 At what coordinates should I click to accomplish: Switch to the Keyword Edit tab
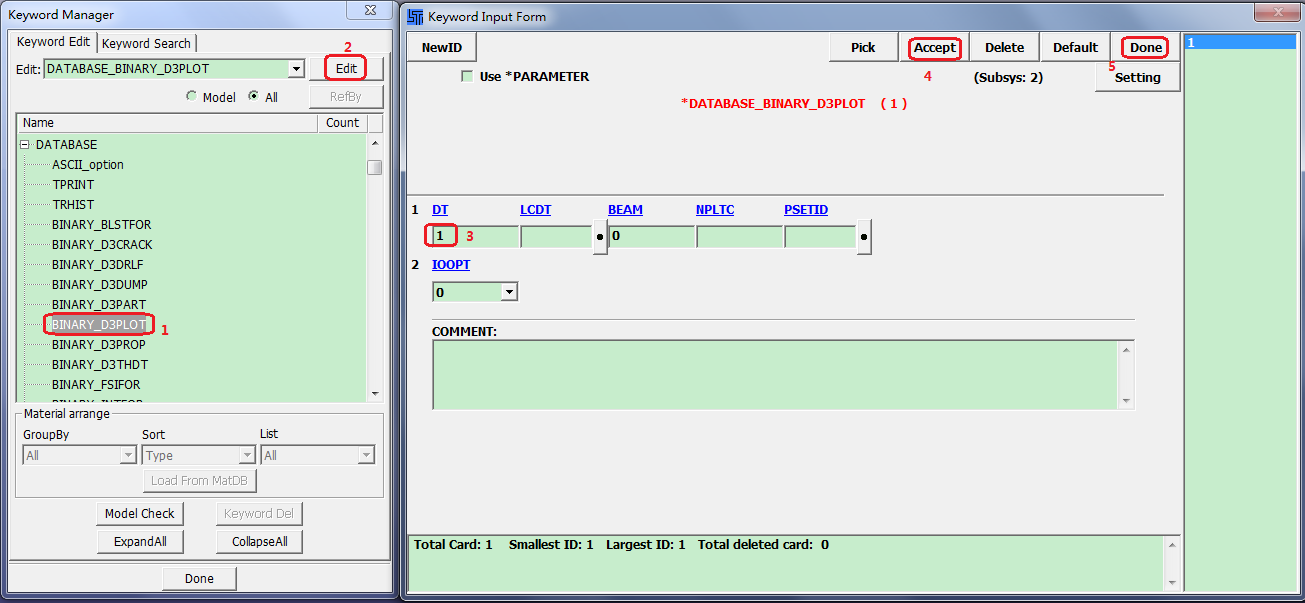tap(54, 42)
